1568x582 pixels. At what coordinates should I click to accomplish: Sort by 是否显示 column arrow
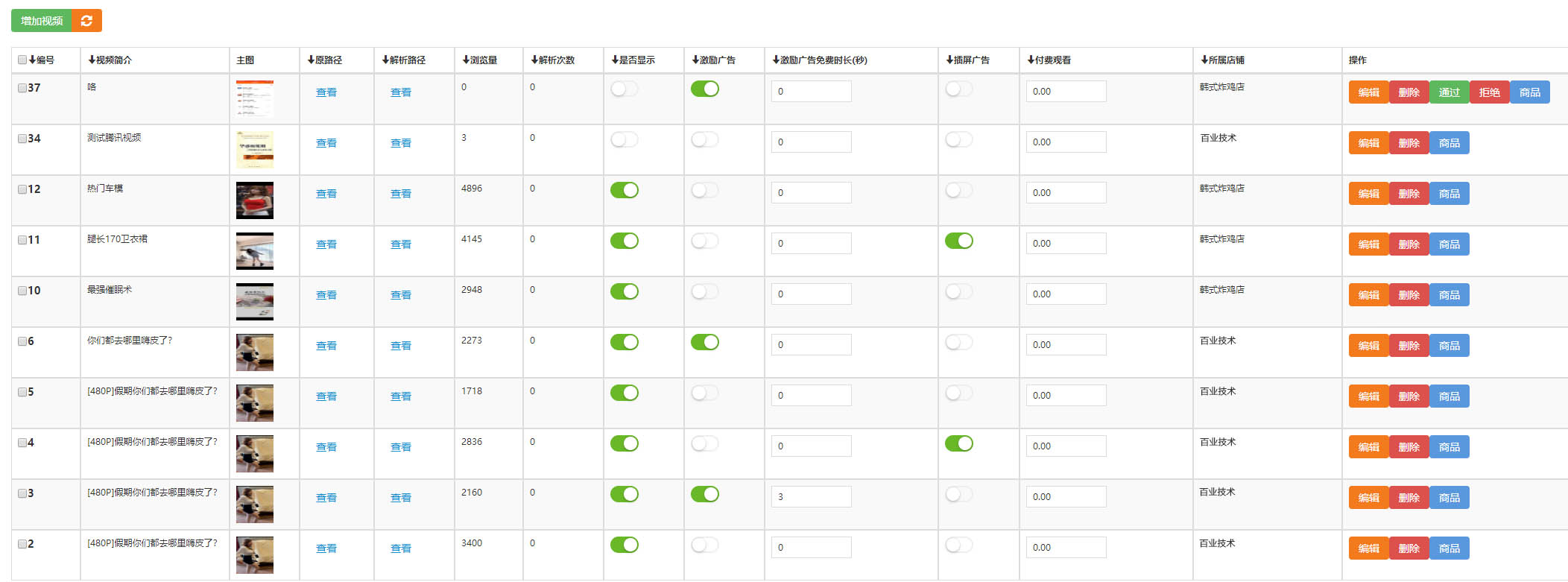(615, 60)
